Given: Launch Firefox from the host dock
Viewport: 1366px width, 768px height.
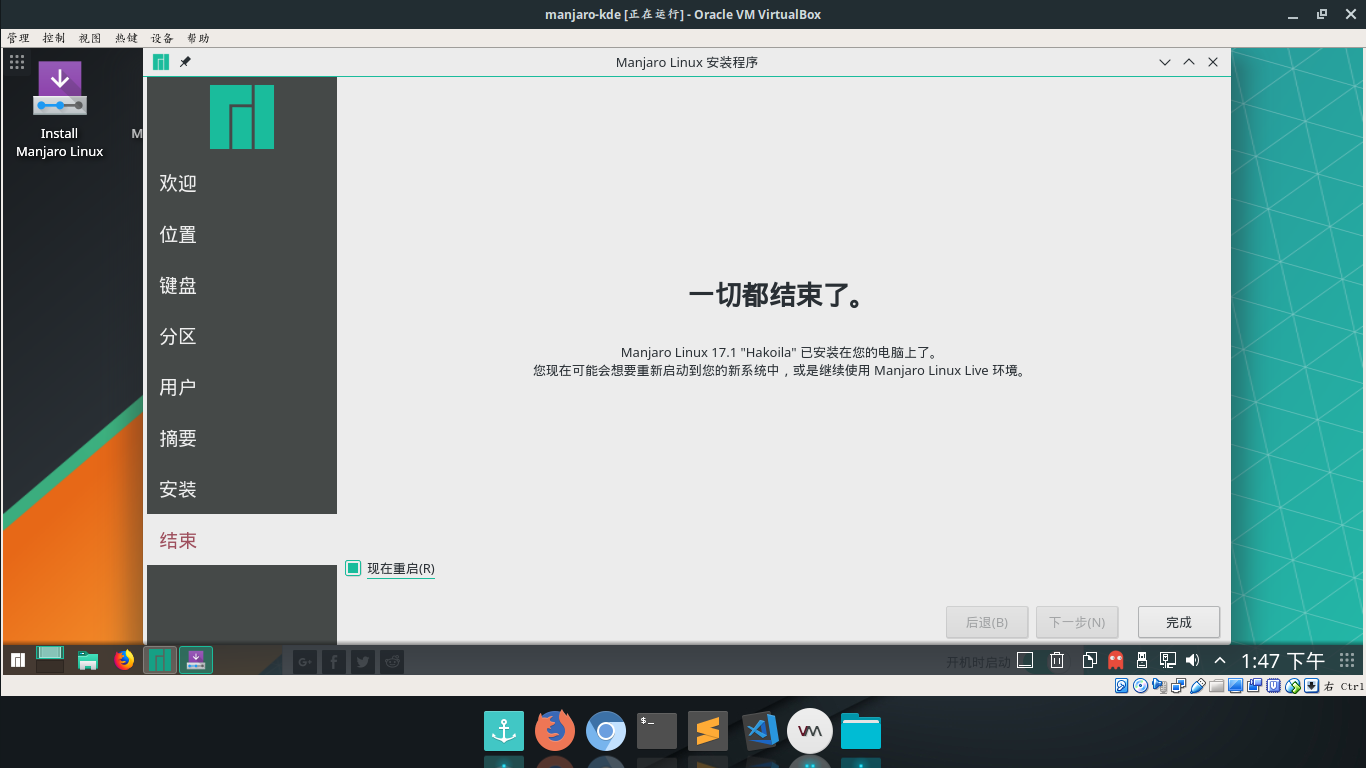Looking at the screenshot, I should pyautogui.click(x=555, y=731).
